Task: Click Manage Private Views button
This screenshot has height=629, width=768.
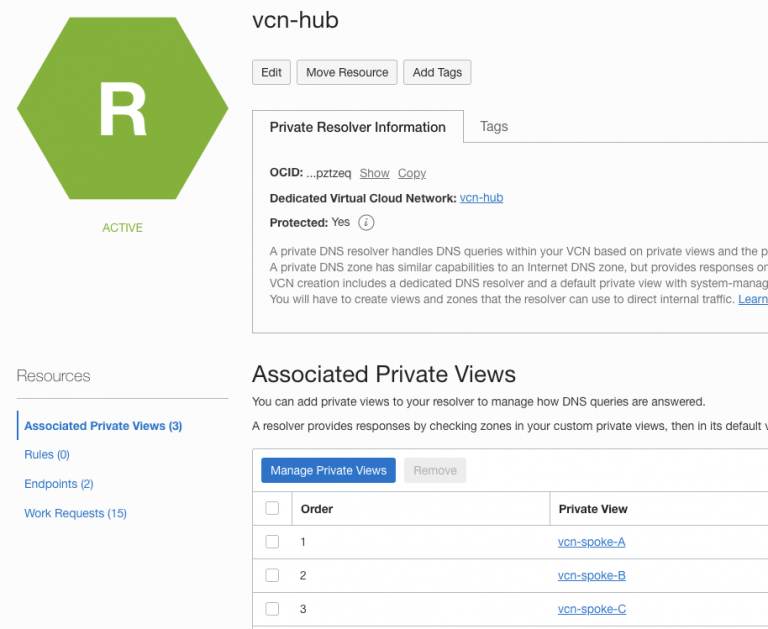Action: pos(328,470)
